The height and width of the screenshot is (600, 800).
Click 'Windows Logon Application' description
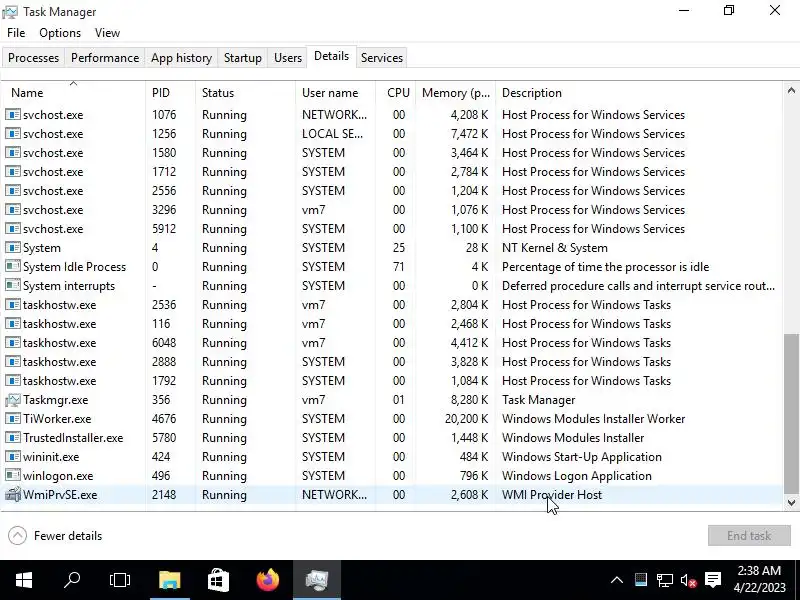(577, 476)
